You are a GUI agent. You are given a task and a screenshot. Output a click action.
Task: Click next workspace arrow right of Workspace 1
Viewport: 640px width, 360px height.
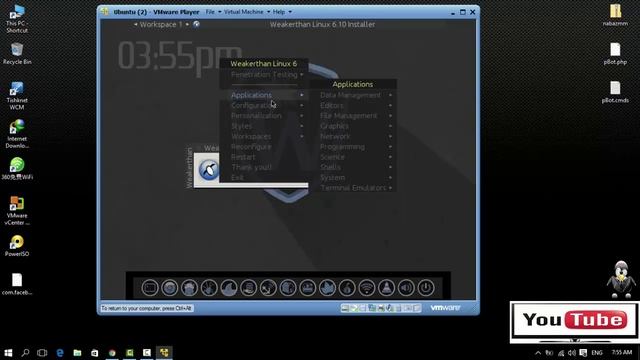coord(187,24)
